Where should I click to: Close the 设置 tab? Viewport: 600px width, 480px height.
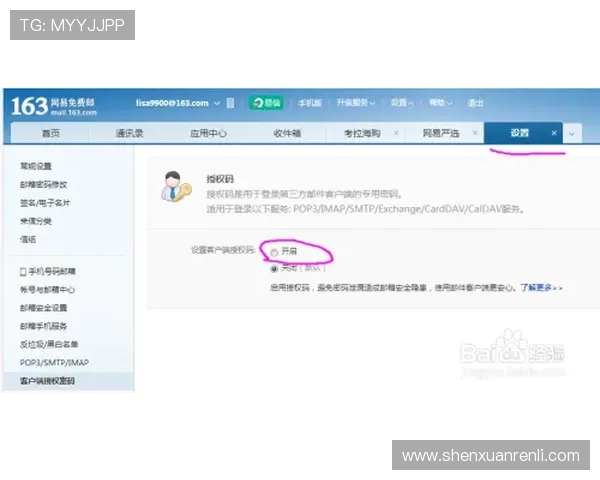(x=554, y=133)
